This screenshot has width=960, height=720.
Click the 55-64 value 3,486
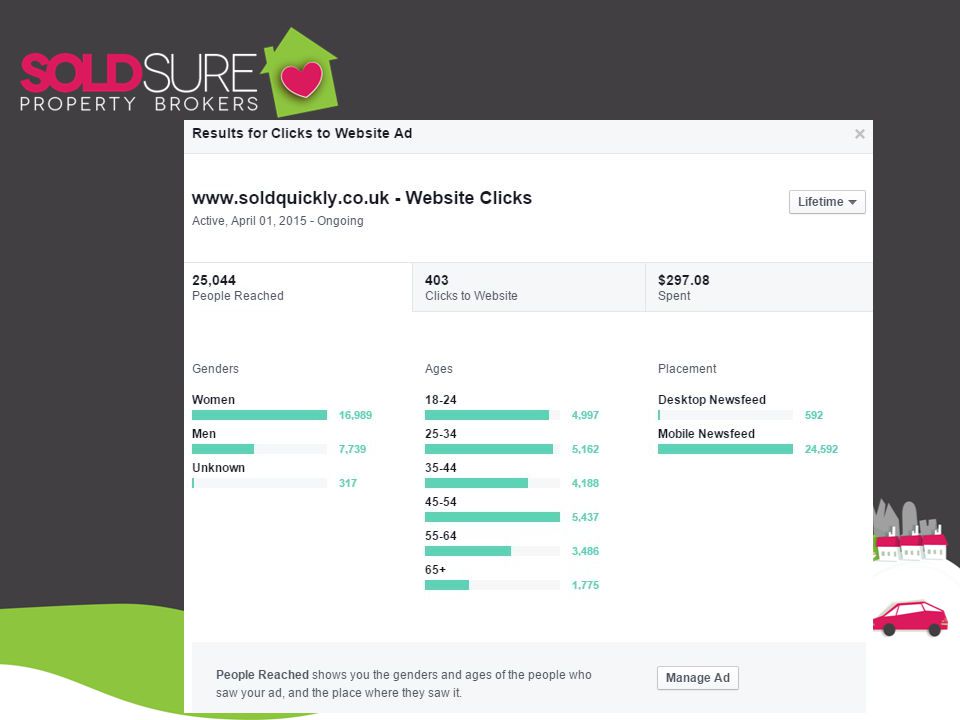pos(585,551)
